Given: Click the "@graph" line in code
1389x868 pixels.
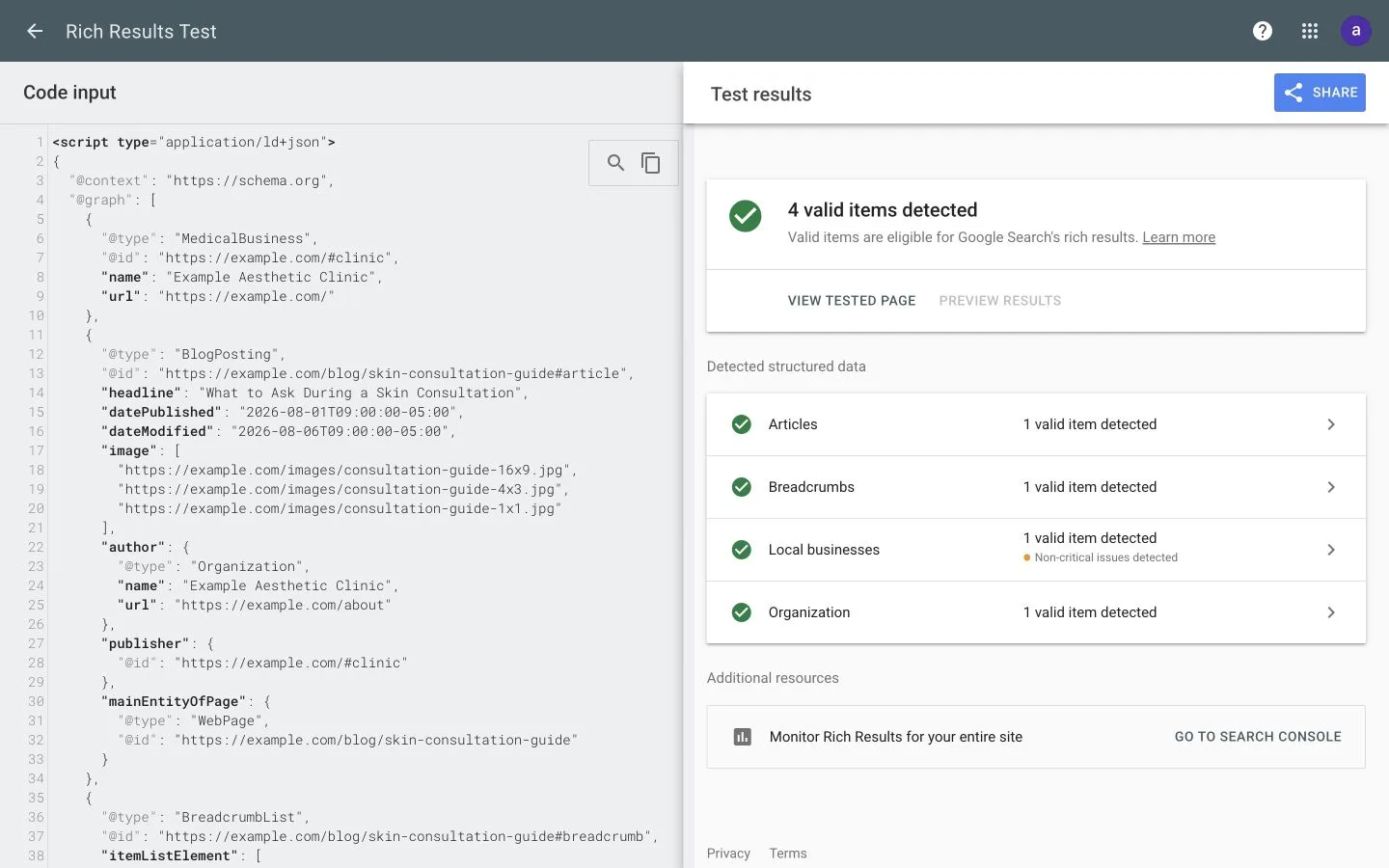Looking at the screenshot, I should click(113, 200).
